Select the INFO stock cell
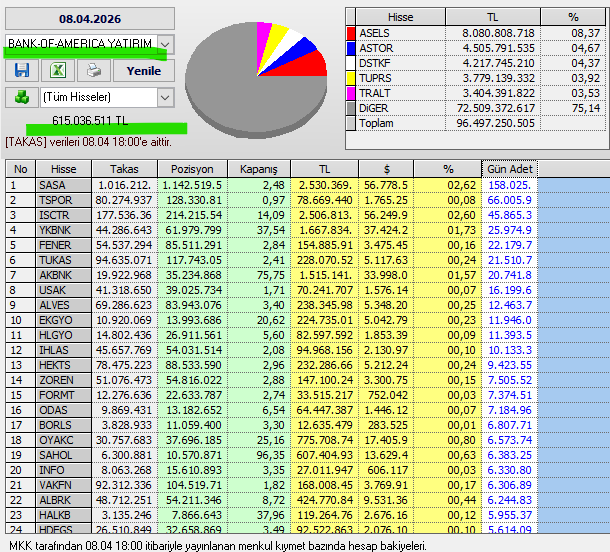The width and height of the screenshot is (610, 552). pos(64,470)
